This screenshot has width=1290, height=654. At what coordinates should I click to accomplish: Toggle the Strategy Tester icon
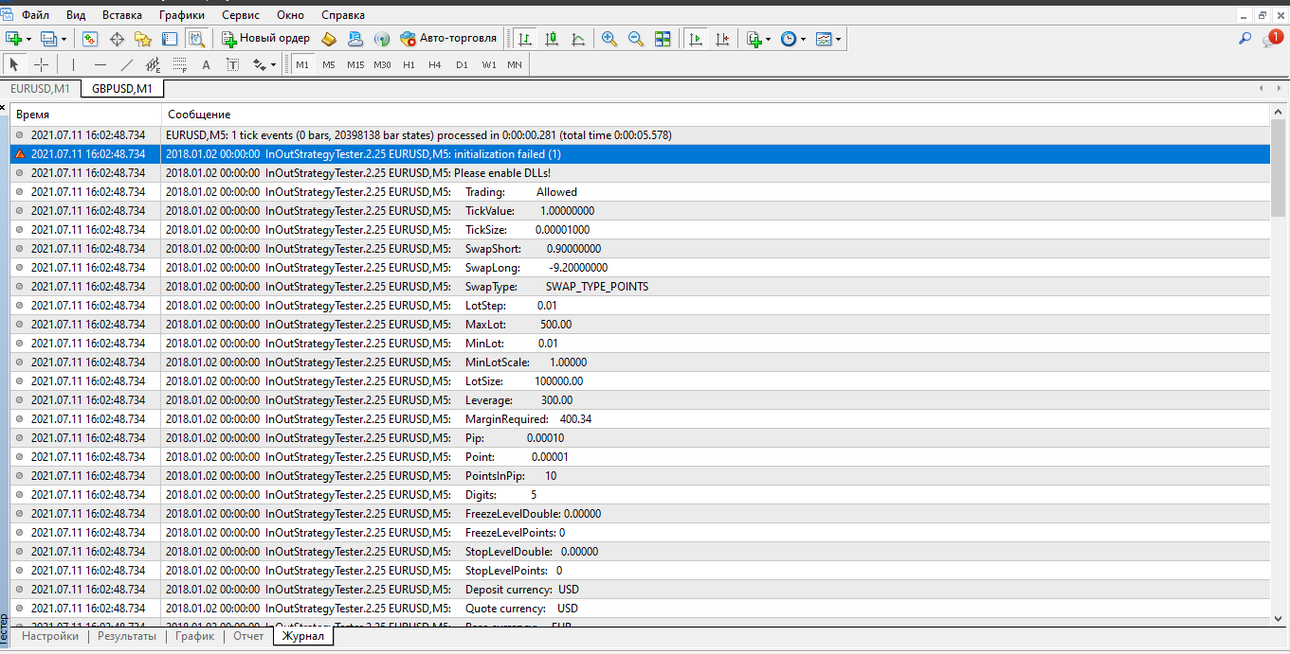(x=196, y=38)
